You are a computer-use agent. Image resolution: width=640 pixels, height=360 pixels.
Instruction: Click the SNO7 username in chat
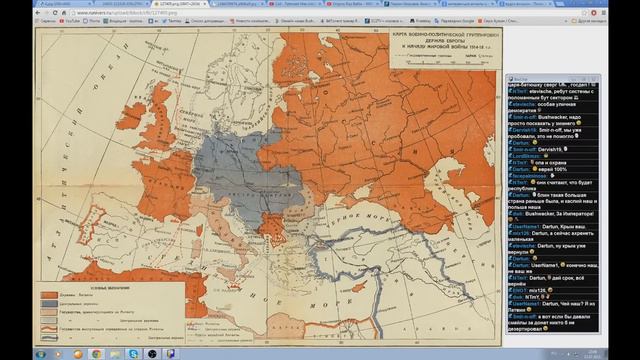[x=520, y=290]
